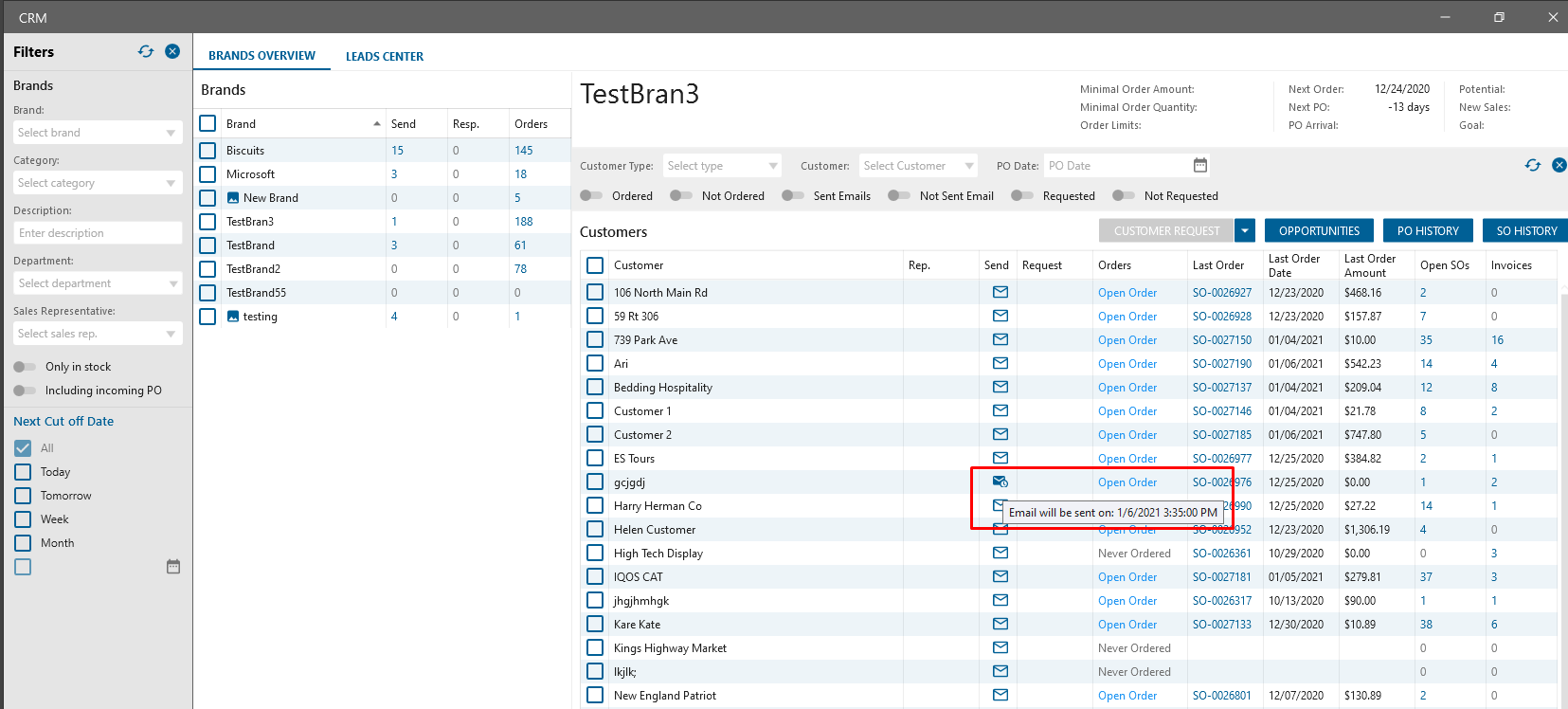Open the Select Customer dropdown
Viewport: 1568px width, 709px height.
918,166
